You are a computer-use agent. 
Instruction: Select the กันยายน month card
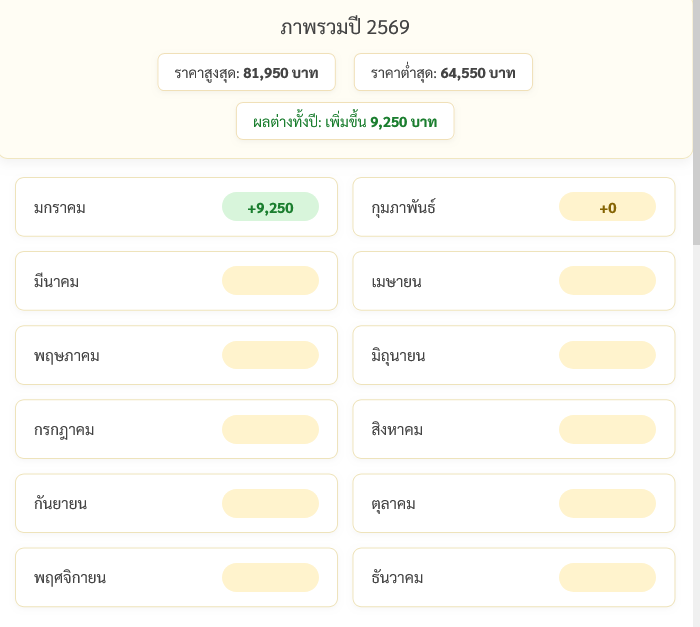(x=120, y=503)
